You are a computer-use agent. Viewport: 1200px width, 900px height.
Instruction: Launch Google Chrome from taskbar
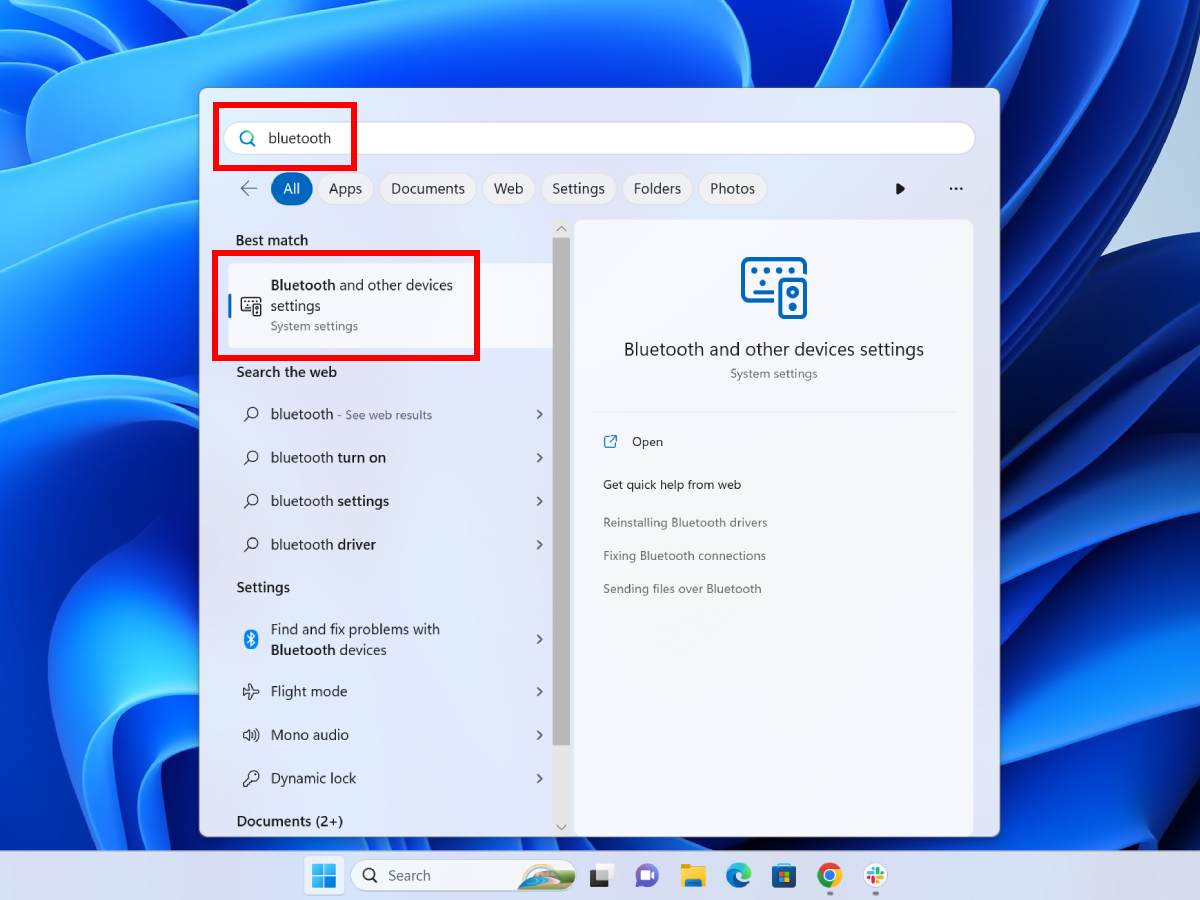click(829, 876)
